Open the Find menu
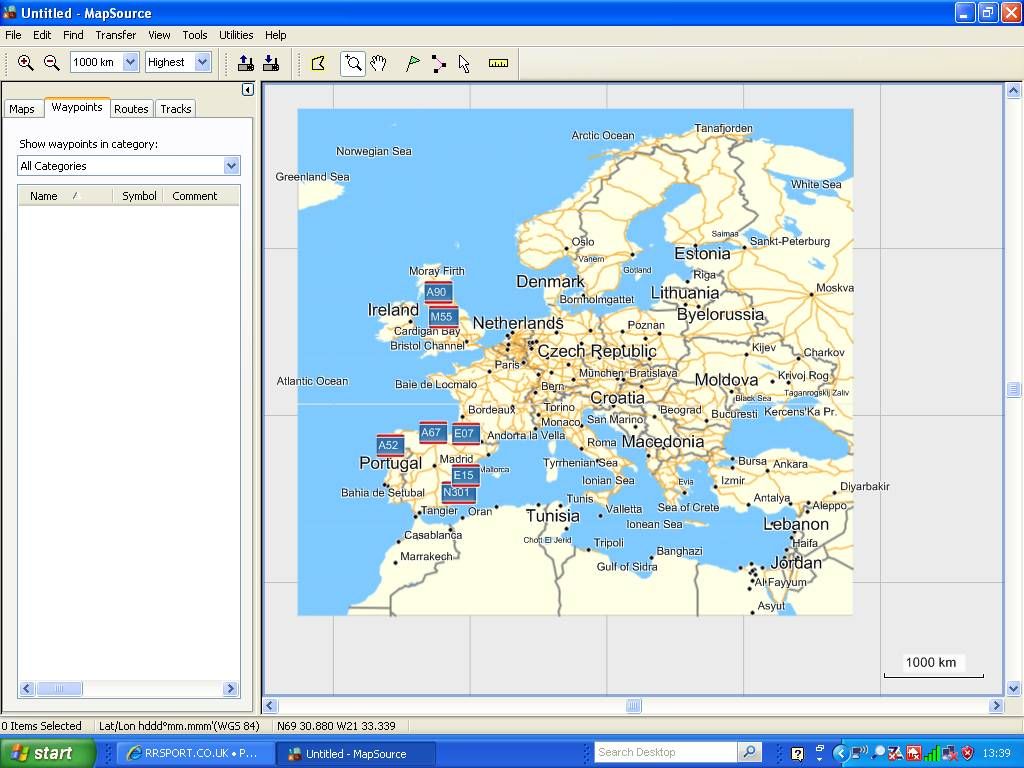This screenshot has height=768, width=1024. click(x=73, y=35)
